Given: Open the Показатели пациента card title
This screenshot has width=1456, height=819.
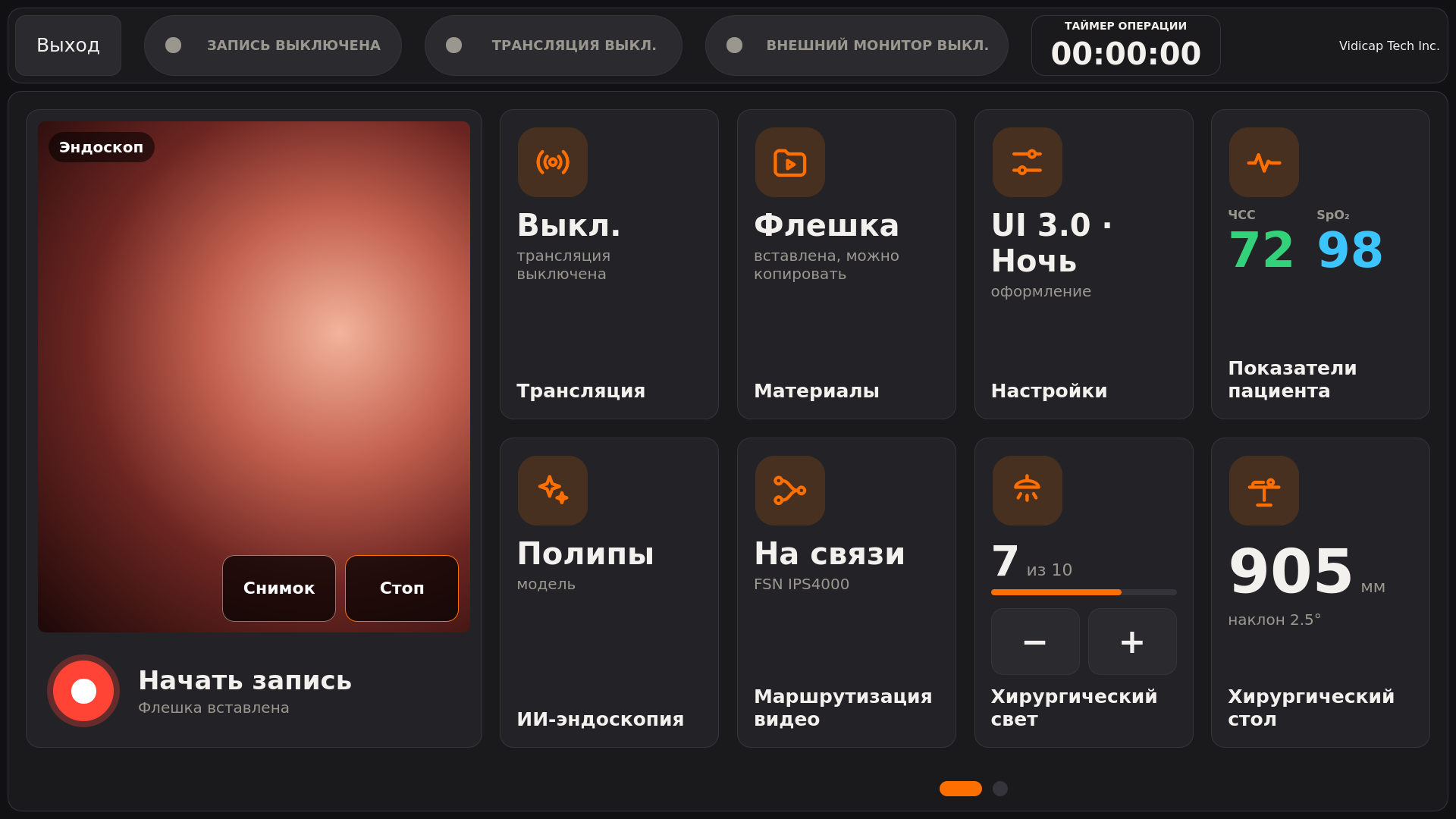Looking at the screenshot, I should pyautogui.click(x=1292, y=380).
